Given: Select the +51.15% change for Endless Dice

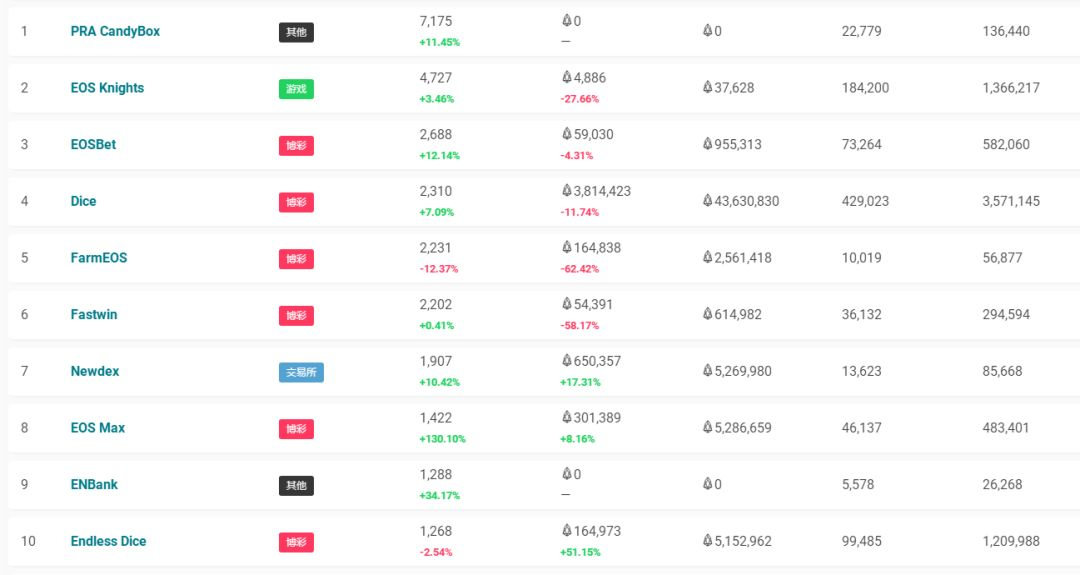Looking at the screenshot, I should point(581,552).
